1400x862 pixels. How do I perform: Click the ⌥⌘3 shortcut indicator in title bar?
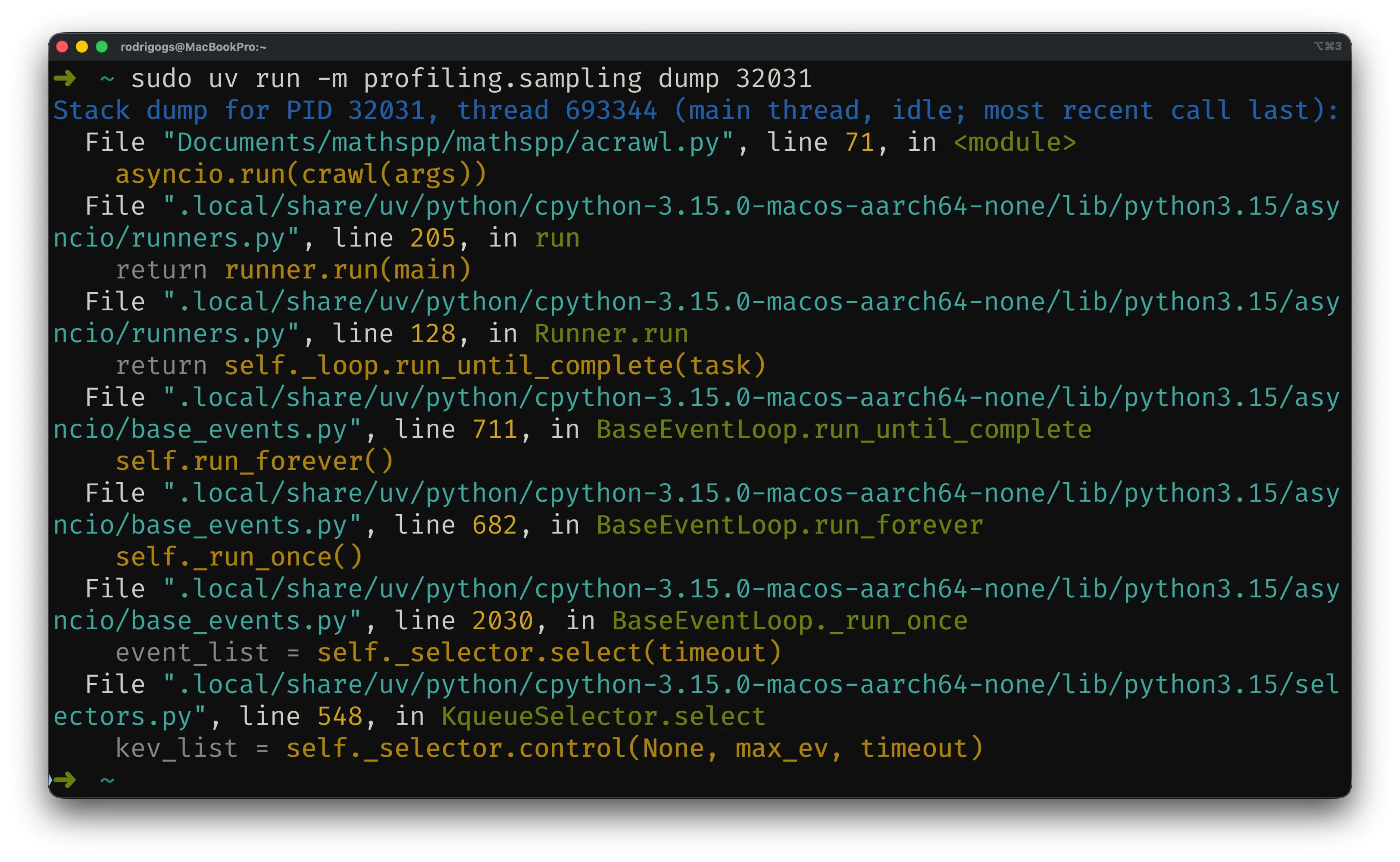click(1328, 46)
